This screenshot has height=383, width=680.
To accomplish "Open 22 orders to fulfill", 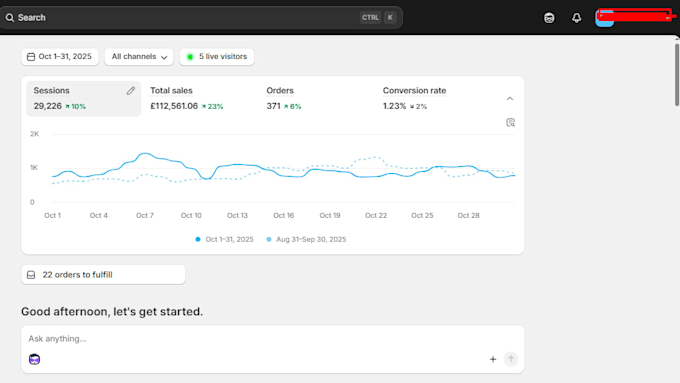I will pos(103,275).
